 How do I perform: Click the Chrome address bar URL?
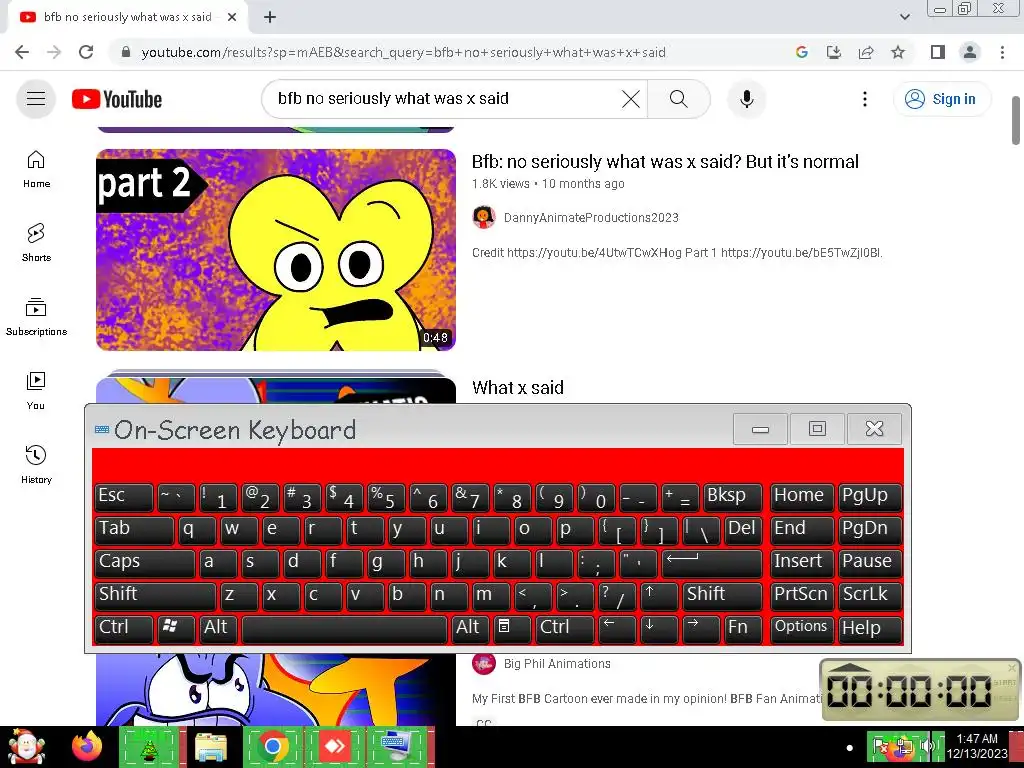click(x=404, y=52)
